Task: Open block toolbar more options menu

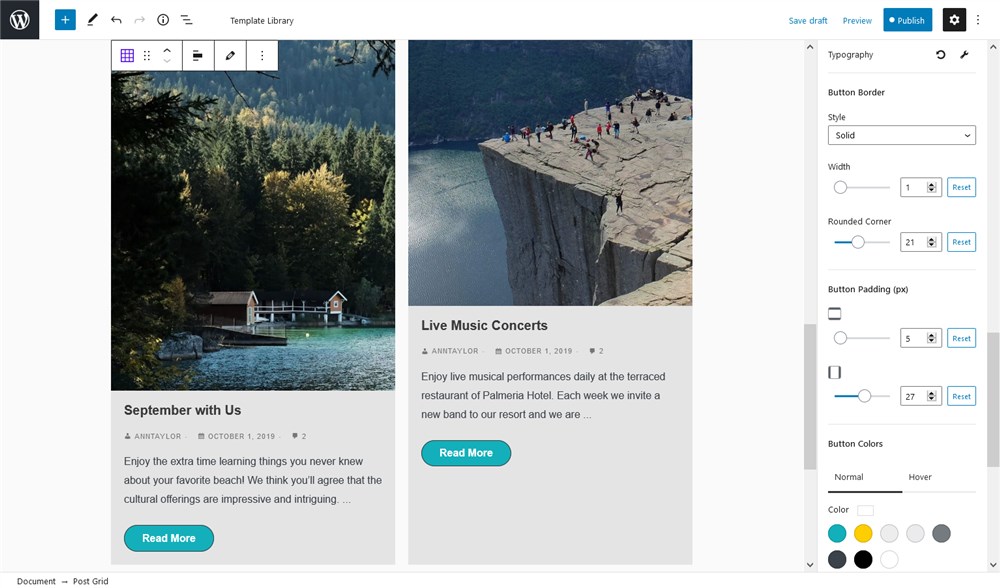Action: [x=261, y=55]
